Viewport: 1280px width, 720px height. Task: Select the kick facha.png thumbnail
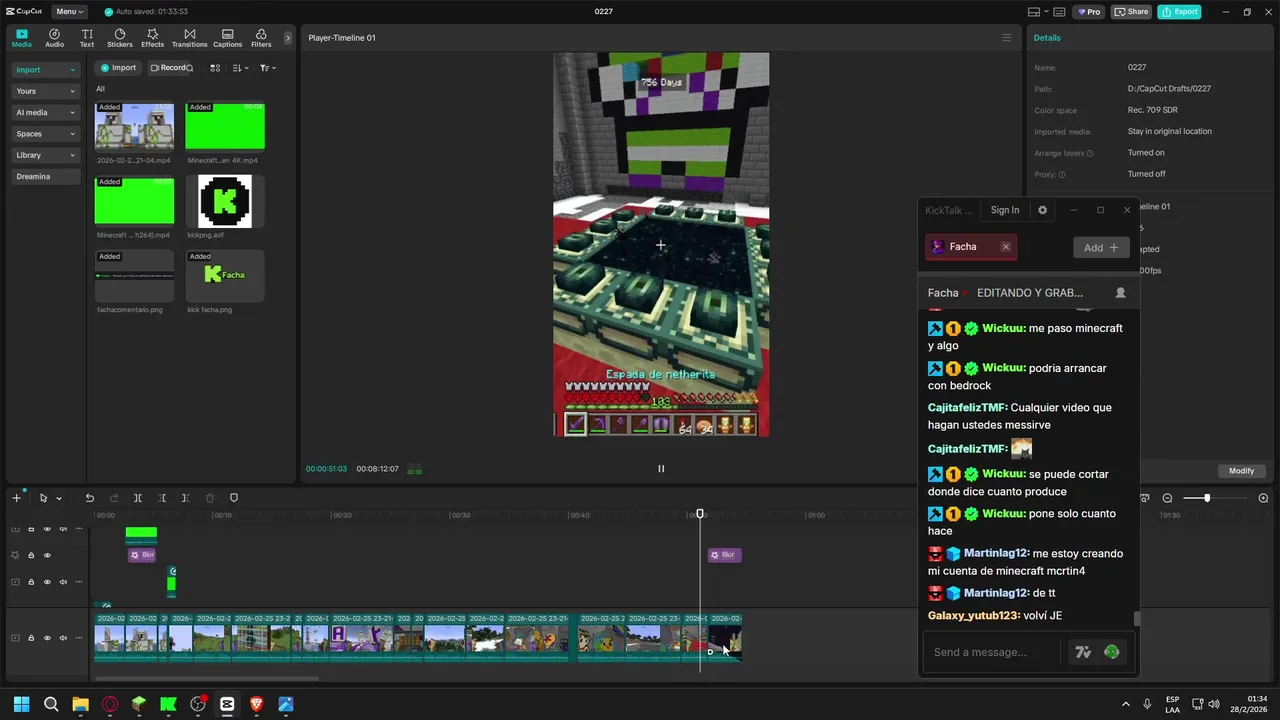coord(225,276)
